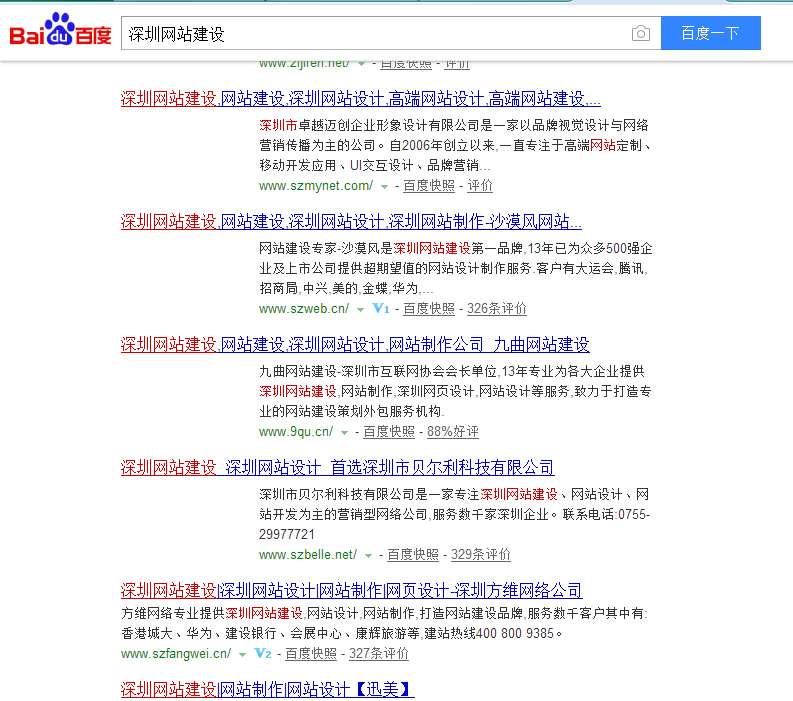This screenshot has height=701, width=793.
Task: Open result title 首选深圳市贝尔利科技有限公司
Action: [x=337, y=467]
